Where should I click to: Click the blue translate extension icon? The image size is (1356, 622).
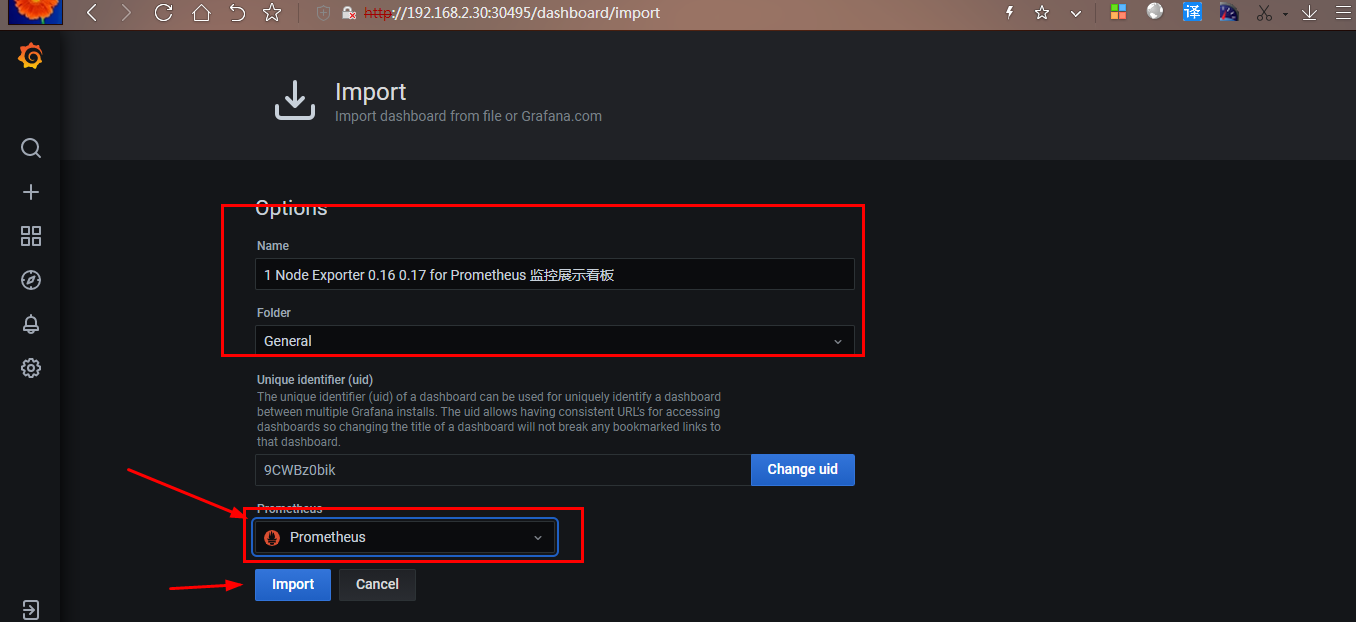(1192, 12)
